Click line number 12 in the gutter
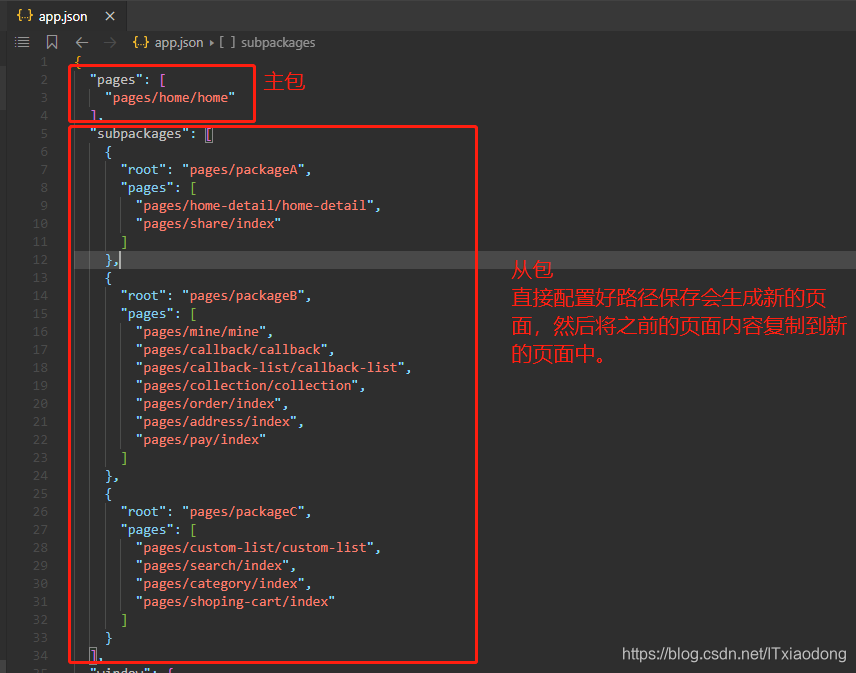Image resolution: width=856 pixels, height=673 pixels. click(41, 259)
